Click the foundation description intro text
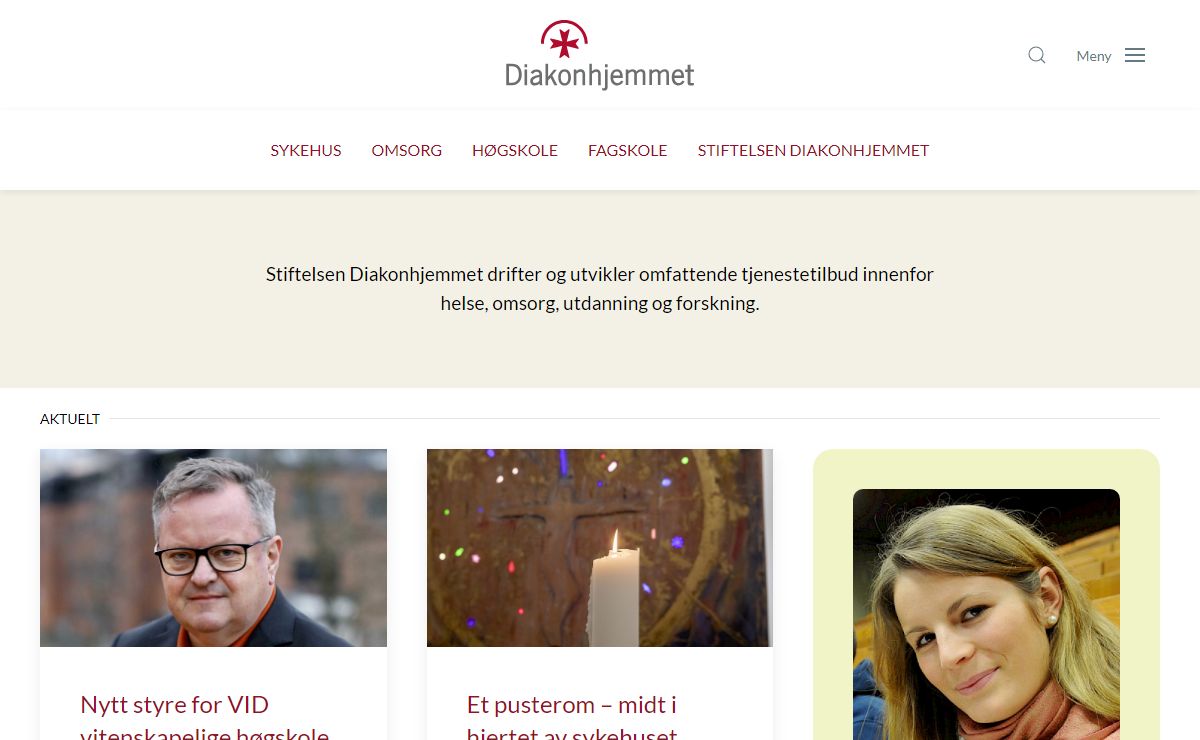Image resolution: width=1200 pixels, height=740 pixels. point(600,288)
